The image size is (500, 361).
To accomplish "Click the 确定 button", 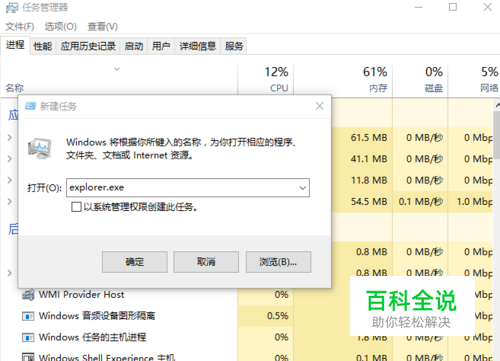I will 135,262.
